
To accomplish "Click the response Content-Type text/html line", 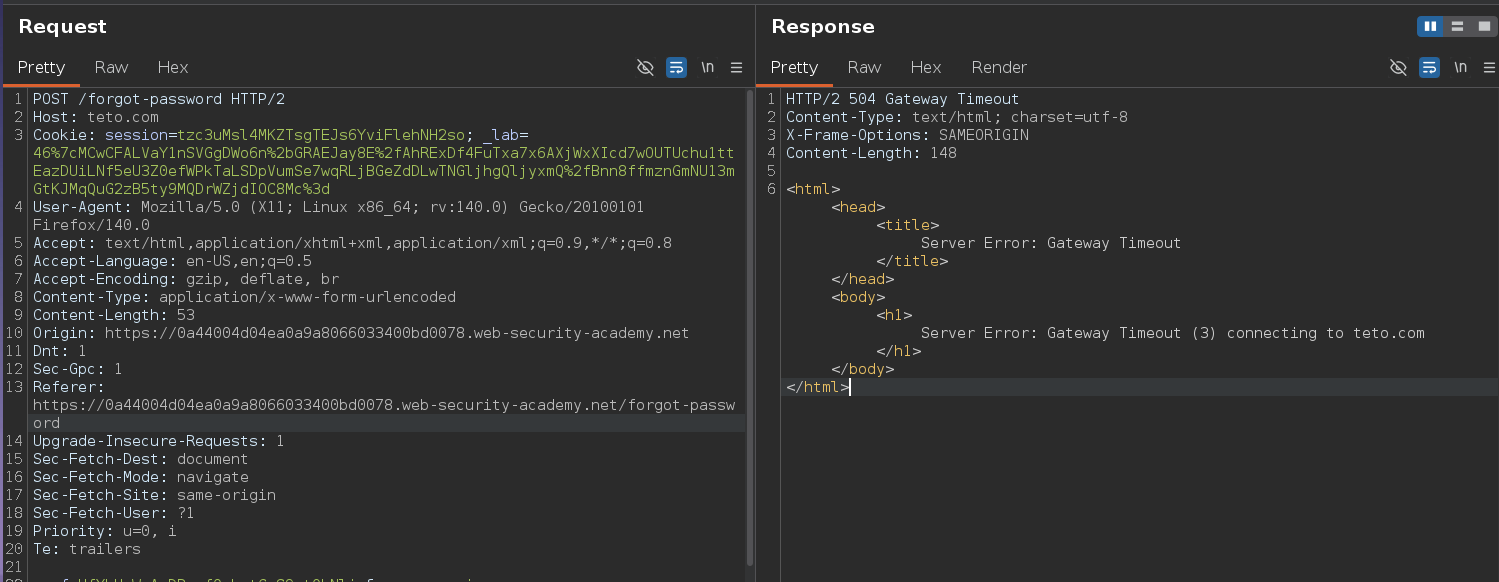I will [957, 117].
